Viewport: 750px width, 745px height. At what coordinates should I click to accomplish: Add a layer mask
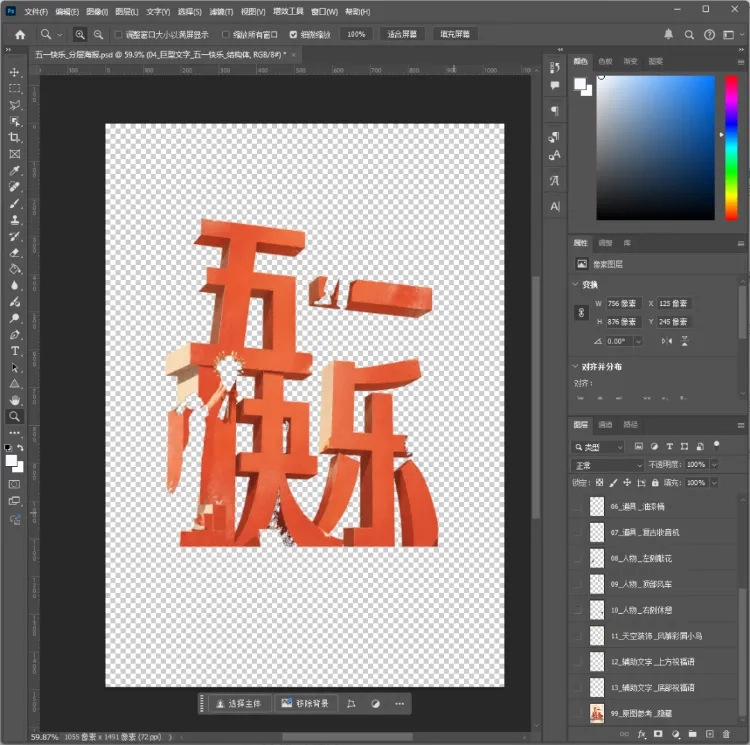click(658, 734)
